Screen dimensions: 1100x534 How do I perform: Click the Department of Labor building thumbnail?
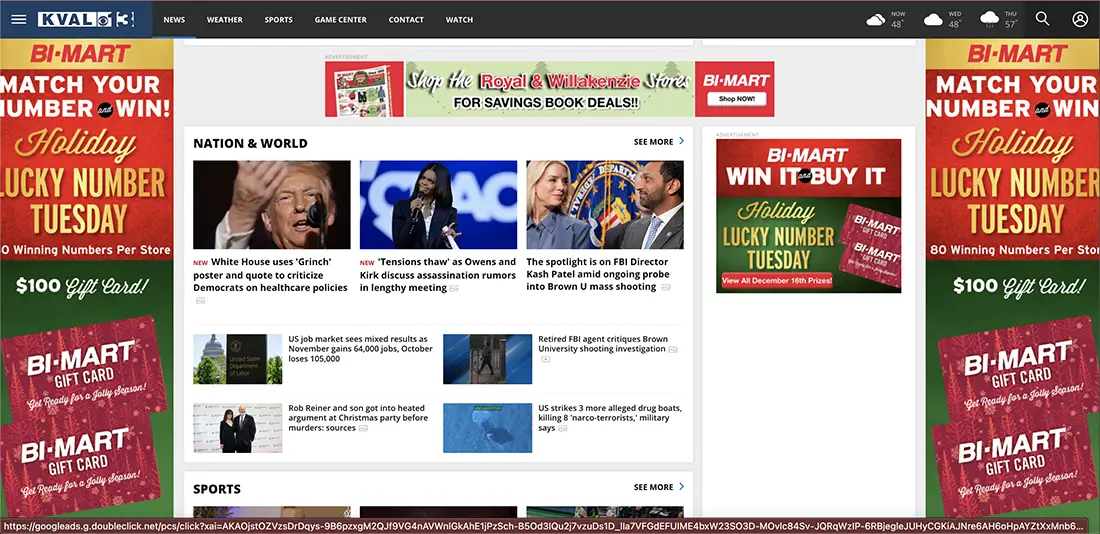click(x=238, y=359)
